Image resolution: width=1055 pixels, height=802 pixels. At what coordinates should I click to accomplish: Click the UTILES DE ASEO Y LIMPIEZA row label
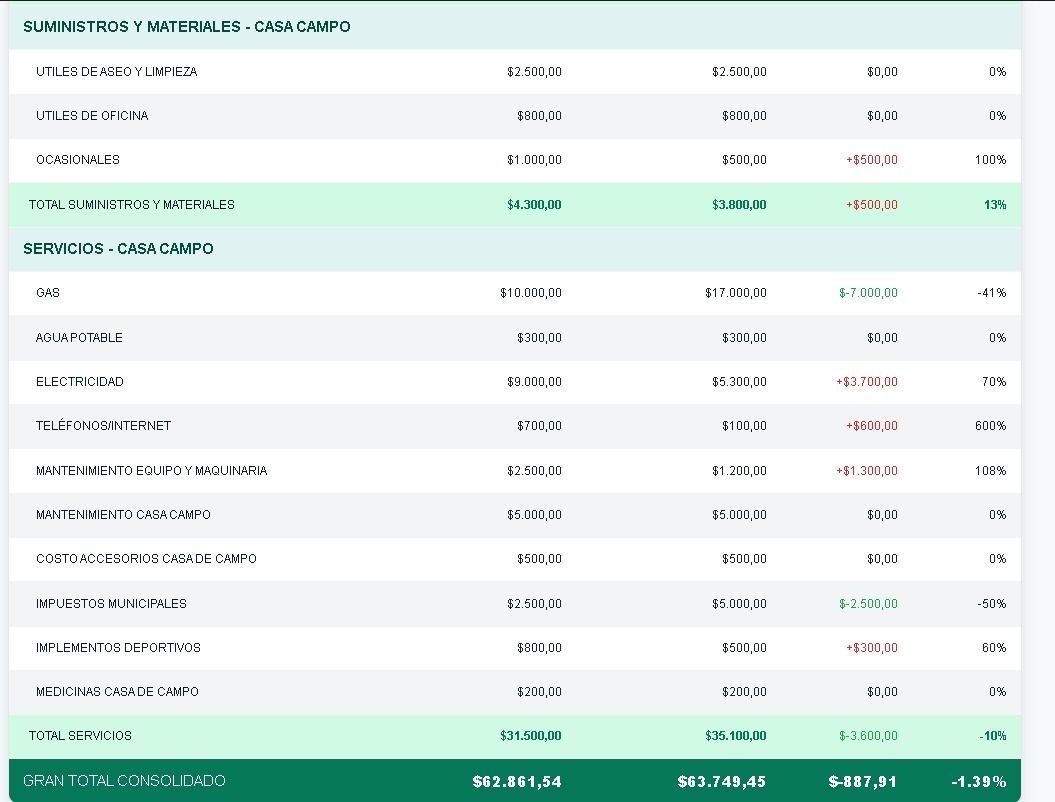116,72
